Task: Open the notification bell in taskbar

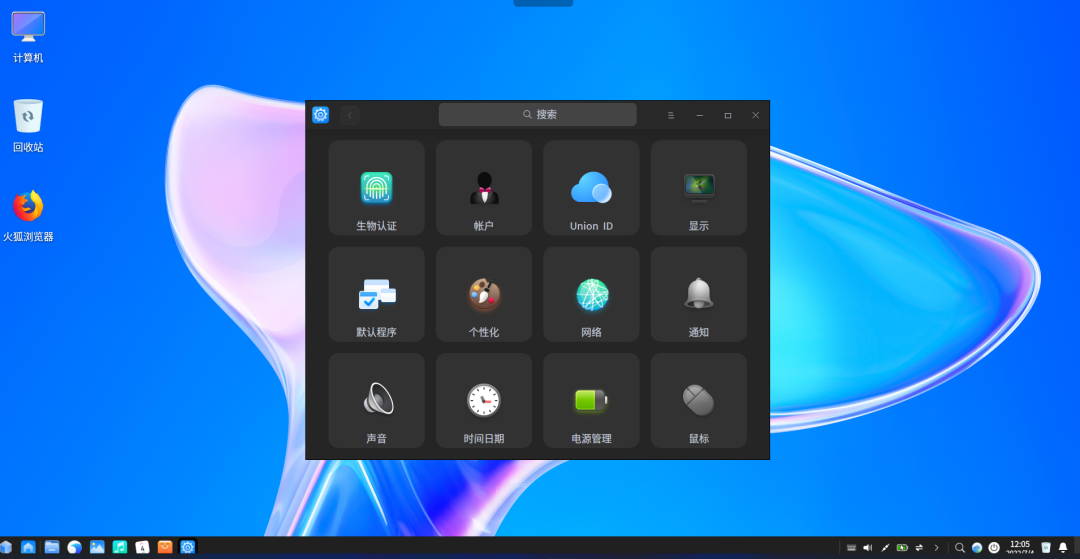Action: tap(1063, 547)
